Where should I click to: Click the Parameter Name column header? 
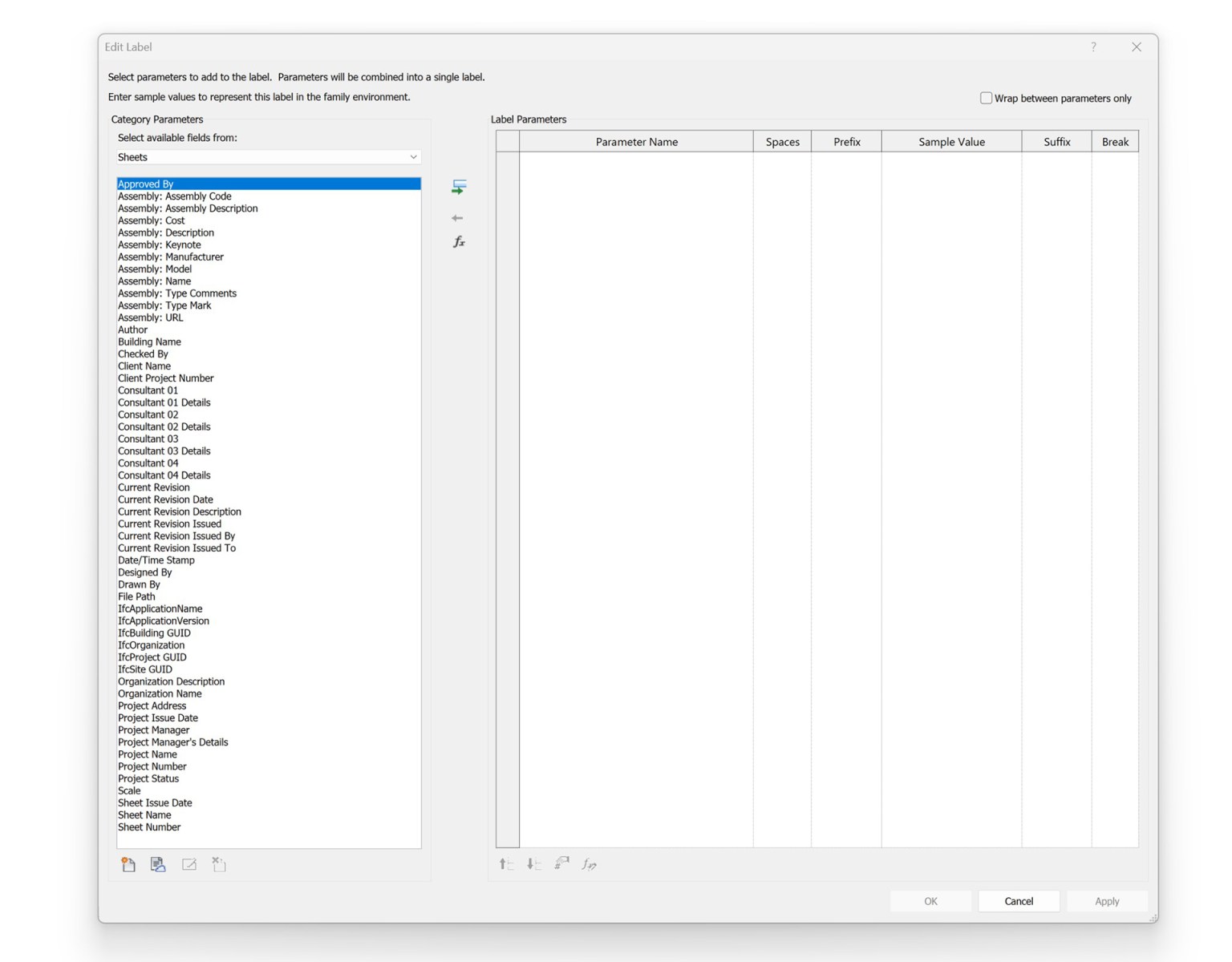click(x=636, y=141)
